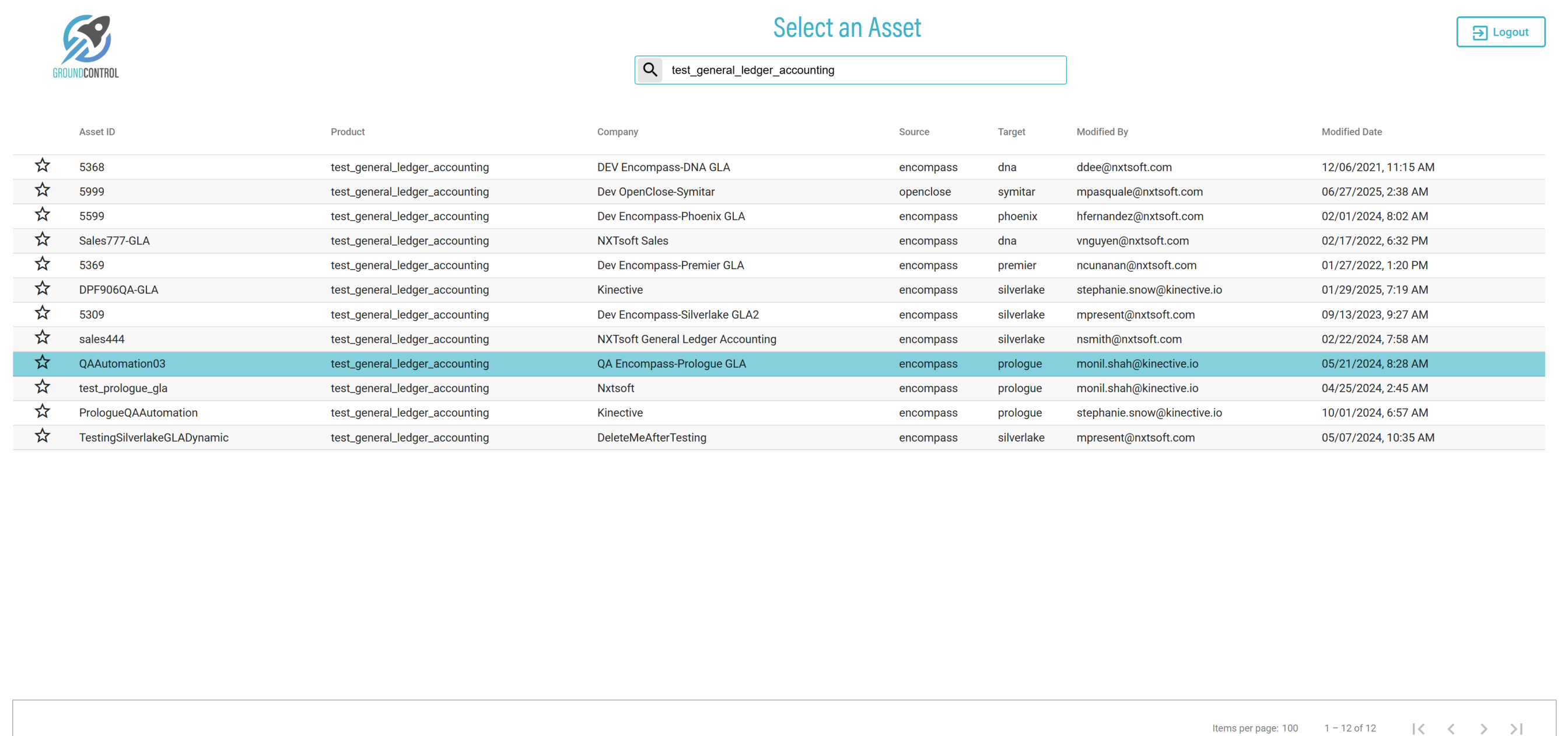Favorite asset 5368 with its star
The image size is (1568, 736).
pos(42,166)
